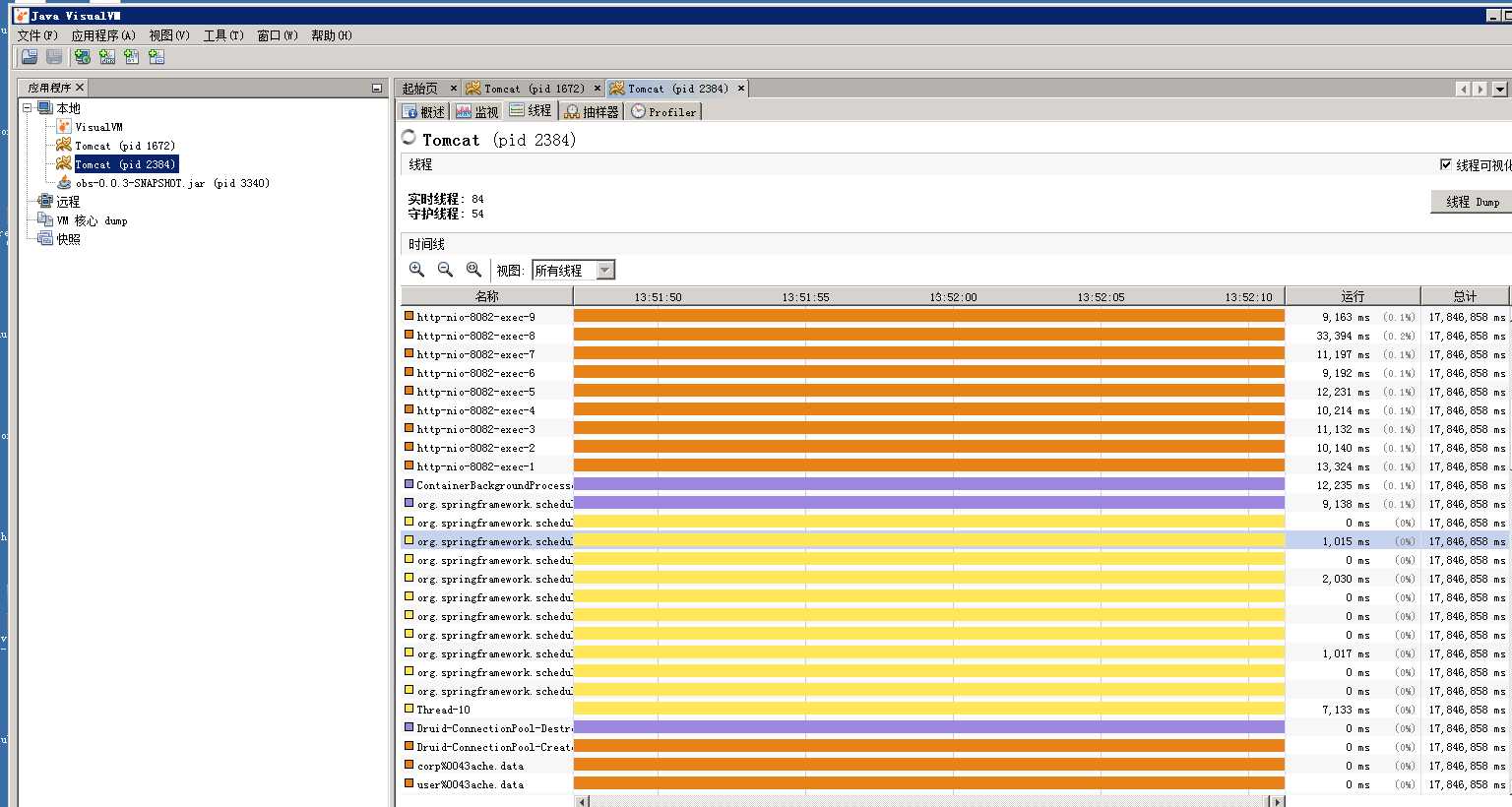Switch to the 线程 tab

click(x=531, y=111)
